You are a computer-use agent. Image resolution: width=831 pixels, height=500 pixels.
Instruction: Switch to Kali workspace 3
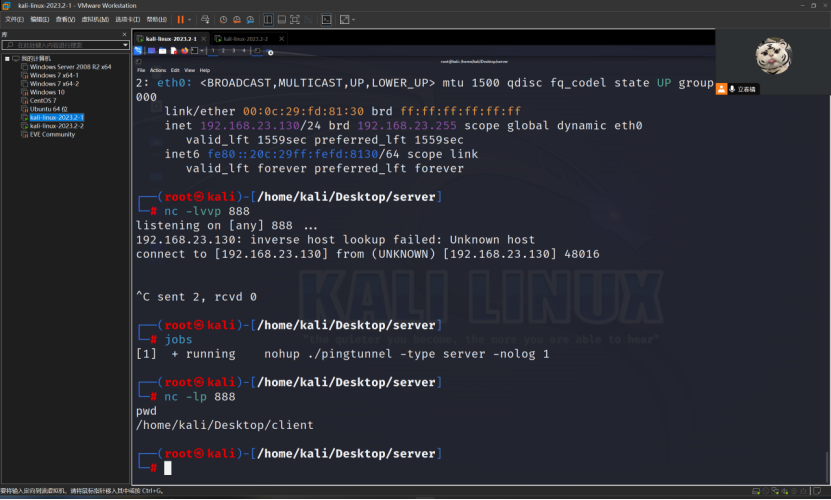pos(234,51)
